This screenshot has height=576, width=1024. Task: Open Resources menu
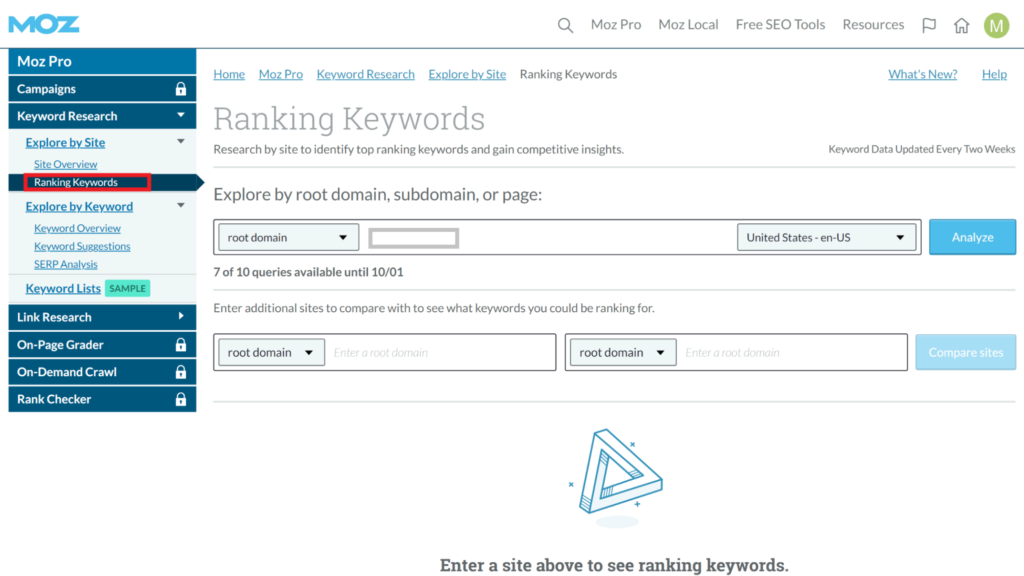pos(873,25)
